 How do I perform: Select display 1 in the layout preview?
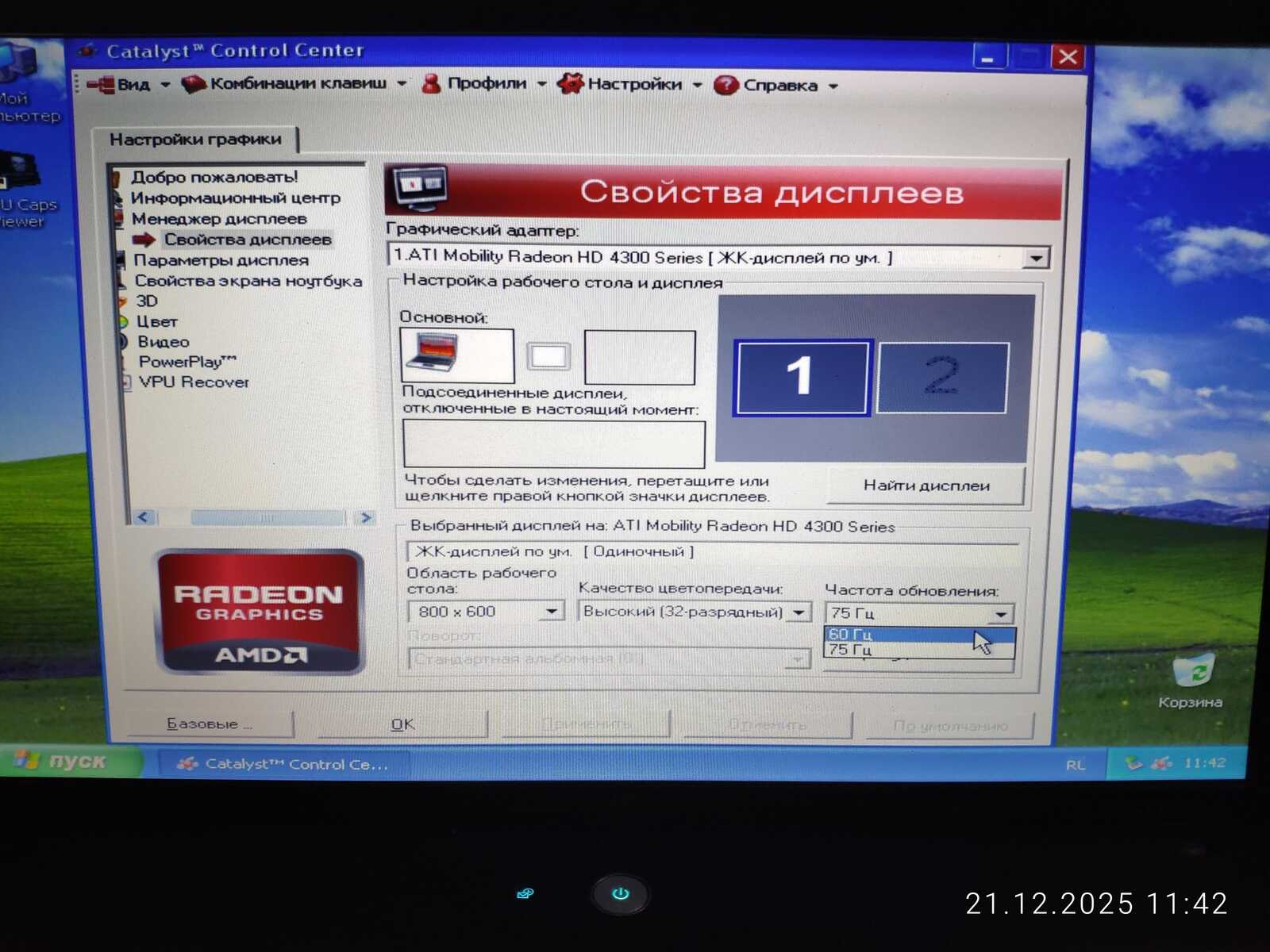click(x=802, y=377)
